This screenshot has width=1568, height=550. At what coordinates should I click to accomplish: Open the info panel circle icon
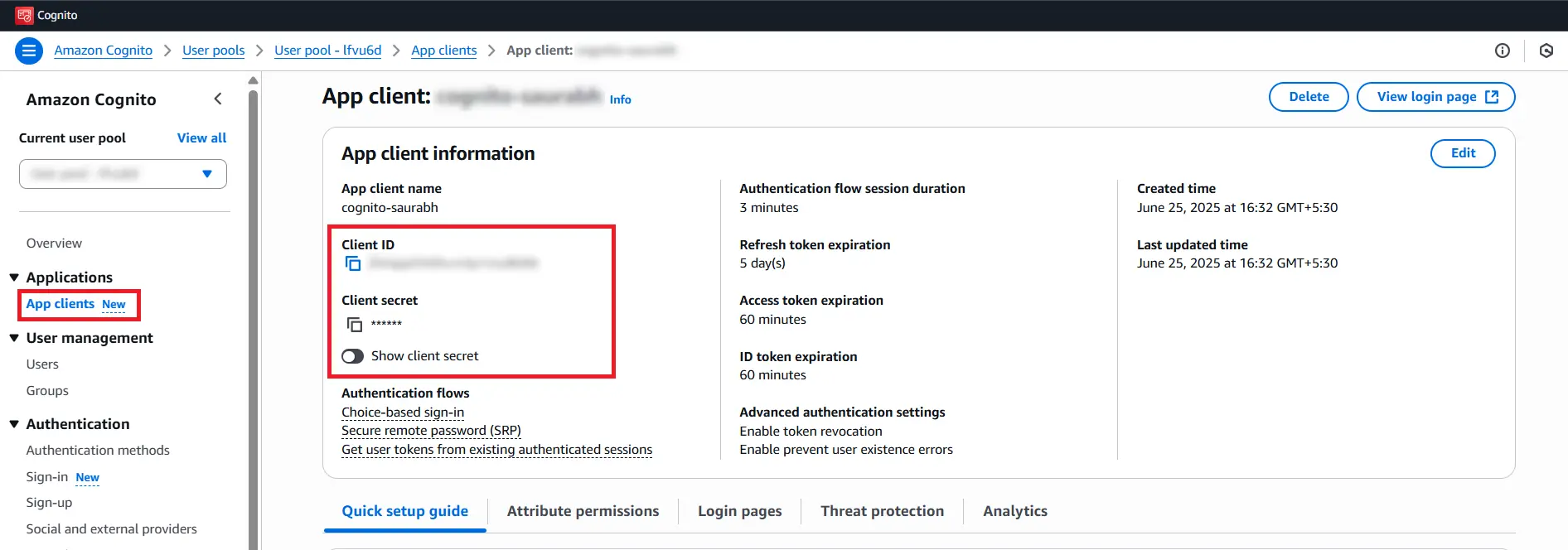[1502, 51]
